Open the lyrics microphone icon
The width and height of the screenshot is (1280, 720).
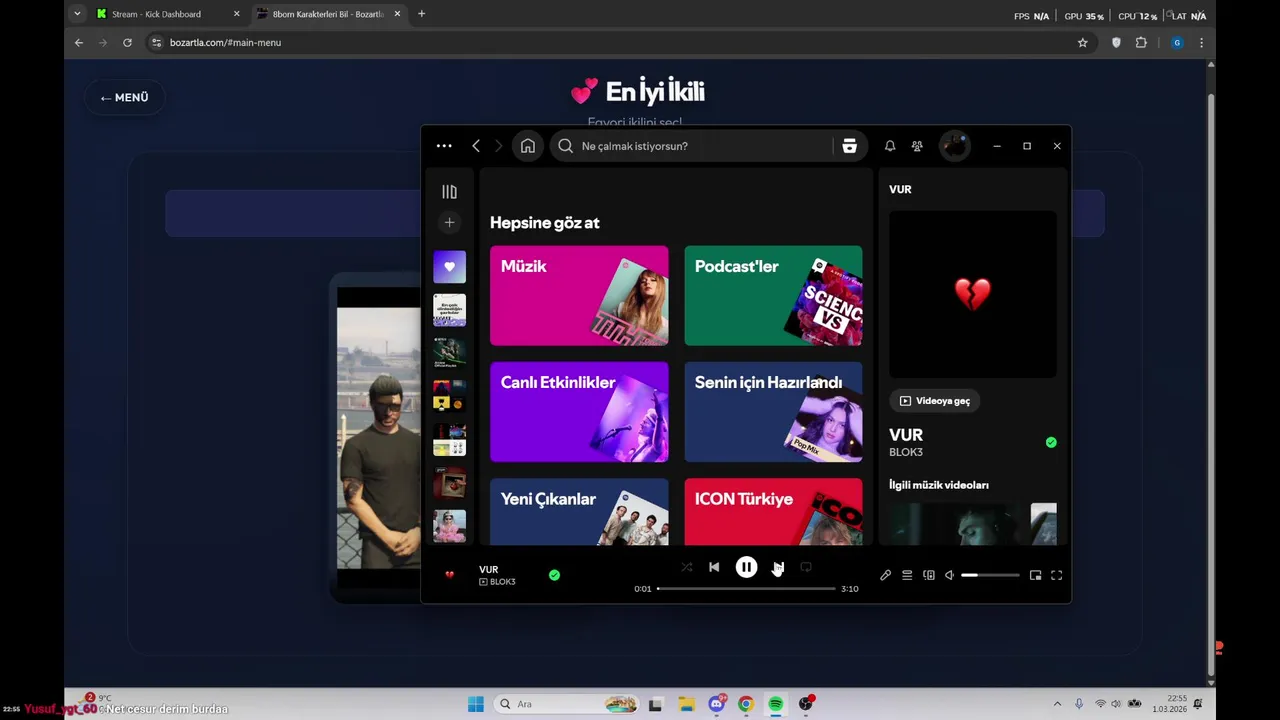[x=885, y=575]
